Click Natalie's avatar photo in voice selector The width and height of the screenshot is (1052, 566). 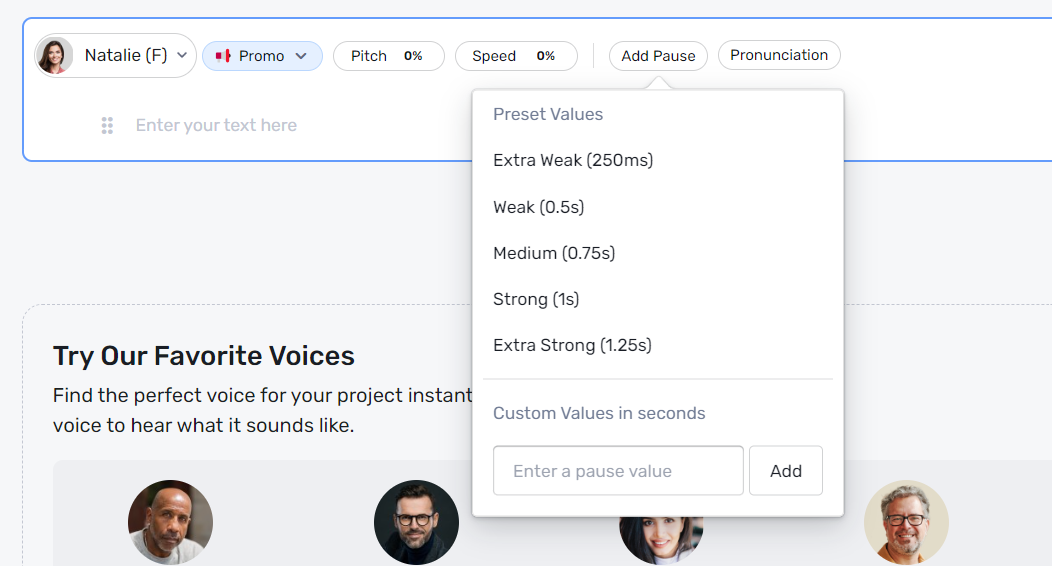(54, 56)
